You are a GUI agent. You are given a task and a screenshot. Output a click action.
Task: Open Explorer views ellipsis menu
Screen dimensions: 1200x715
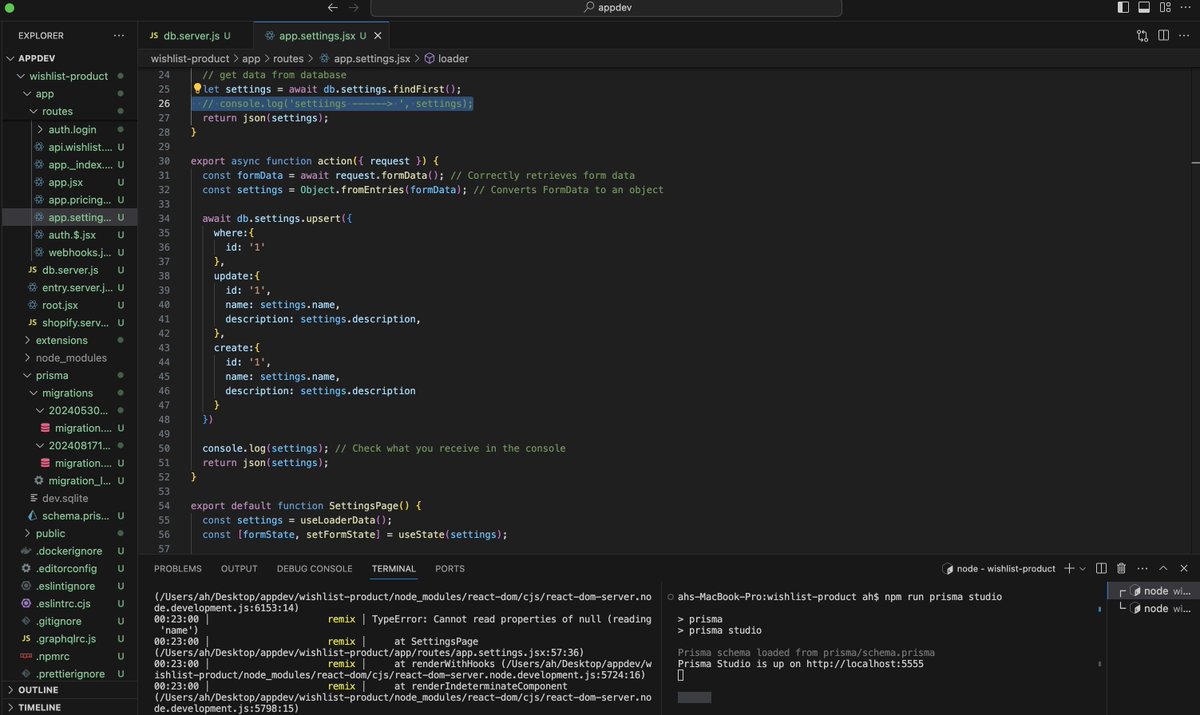click(119, 35)
